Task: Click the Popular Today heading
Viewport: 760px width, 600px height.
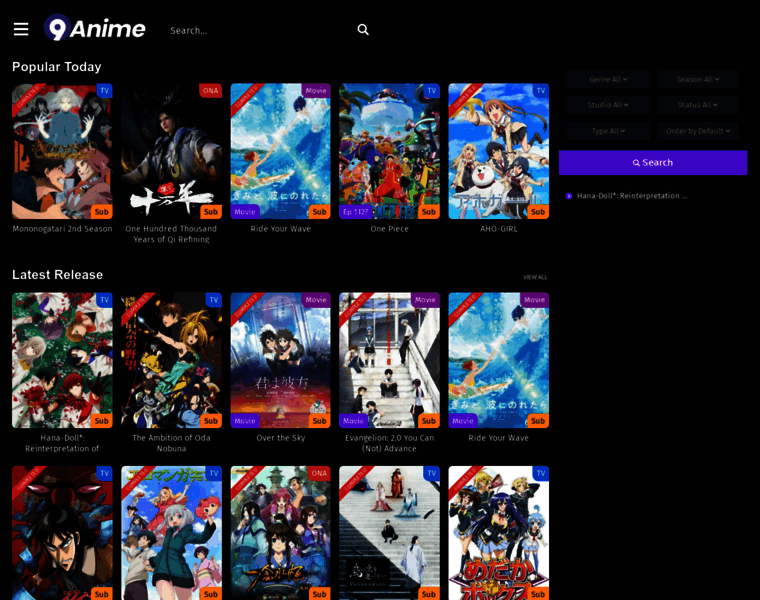Action: 57,67
